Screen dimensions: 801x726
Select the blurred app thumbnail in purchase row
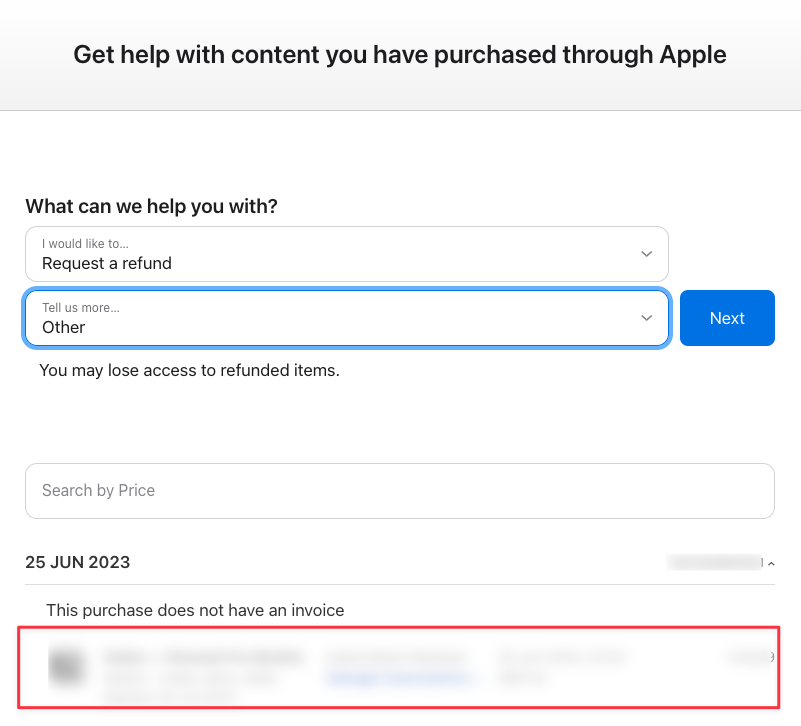[x=68, y=666]
